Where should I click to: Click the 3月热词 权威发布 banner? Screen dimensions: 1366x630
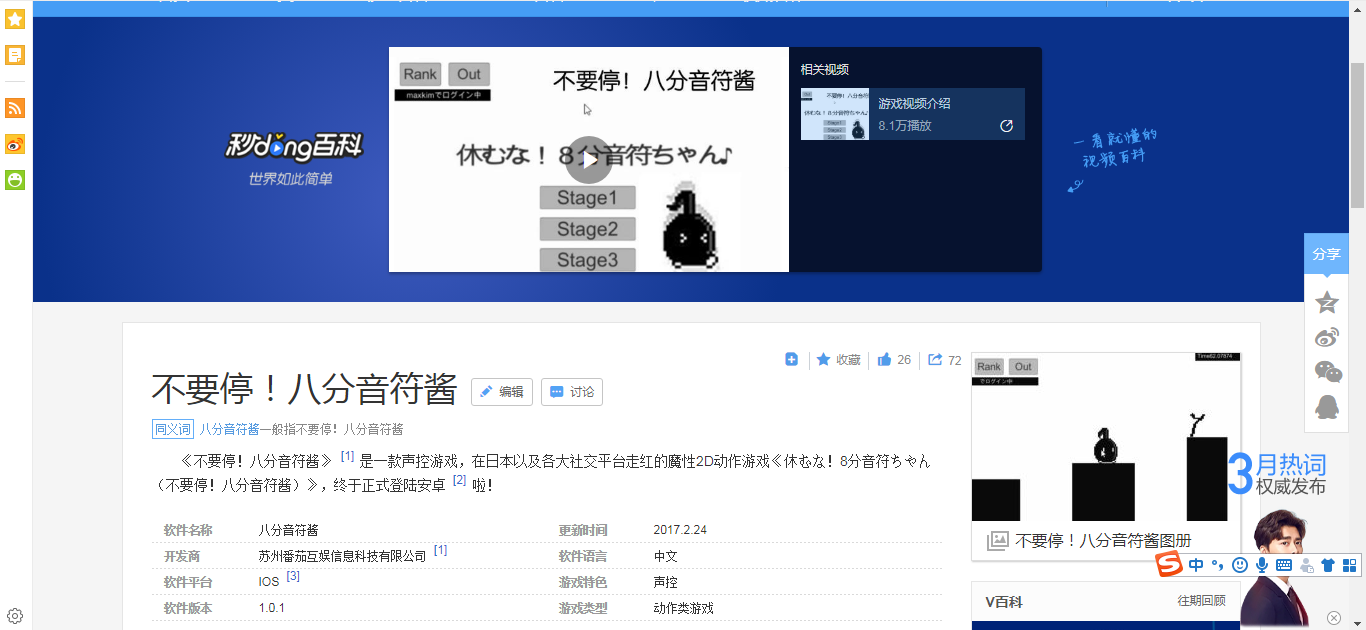click(x=1277, y=474)
